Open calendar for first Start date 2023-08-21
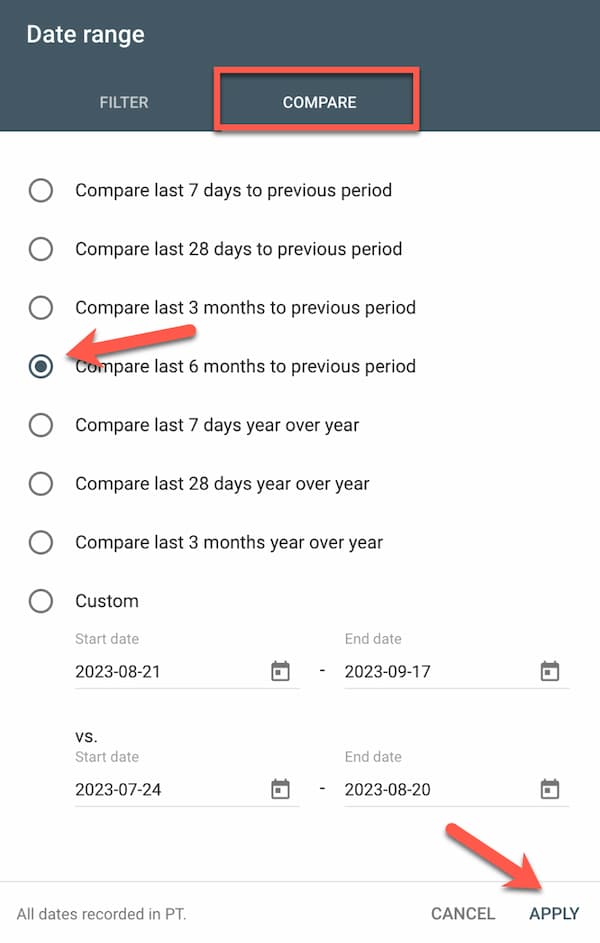This screenshot has width=600, height=943. coord(280,671)
